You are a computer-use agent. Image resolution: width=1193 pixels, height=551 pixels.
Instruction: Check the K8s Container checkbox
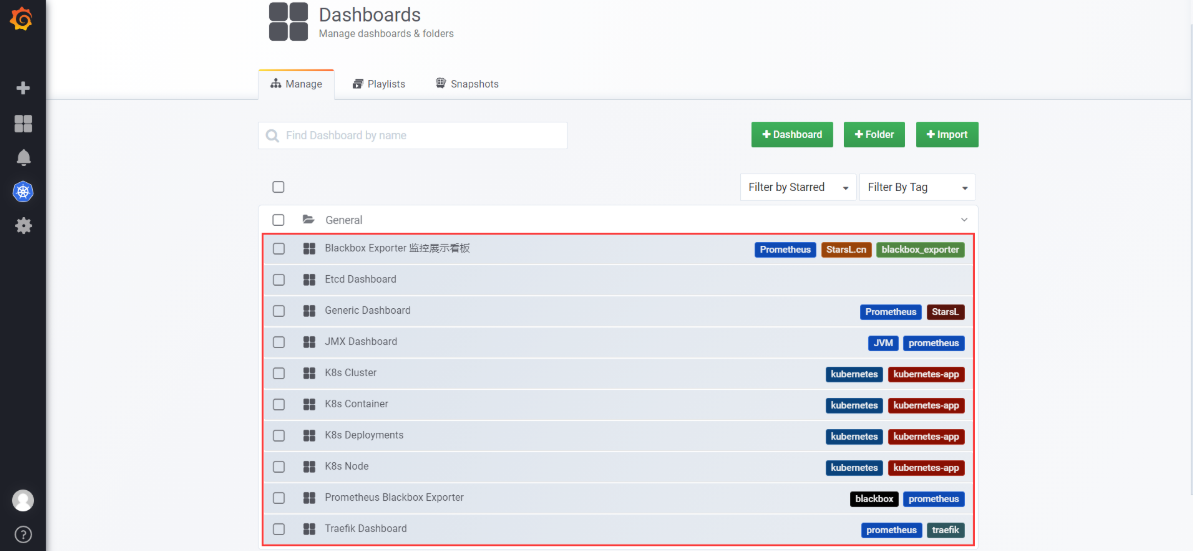[278, 405]
